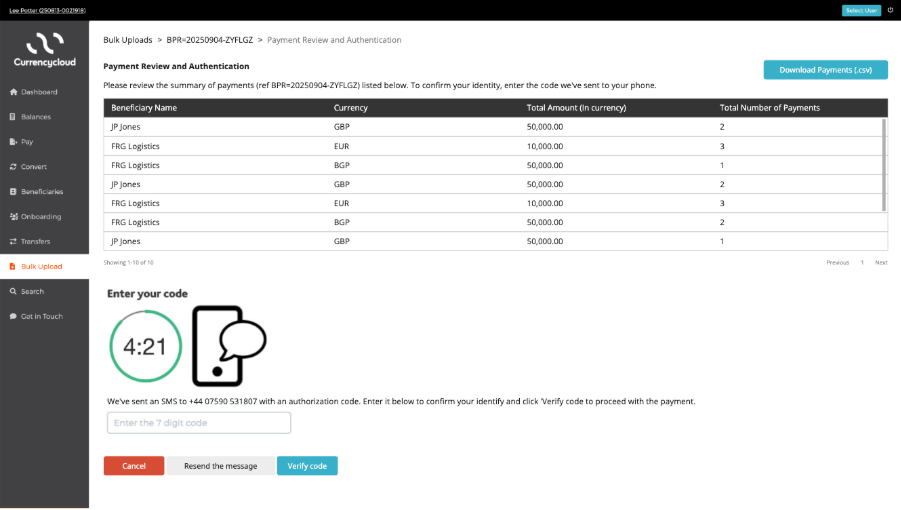The width and height of the screenshot is (901, 510).
Task: Click the Onboarding people icon
Action: tap(14, 217)
